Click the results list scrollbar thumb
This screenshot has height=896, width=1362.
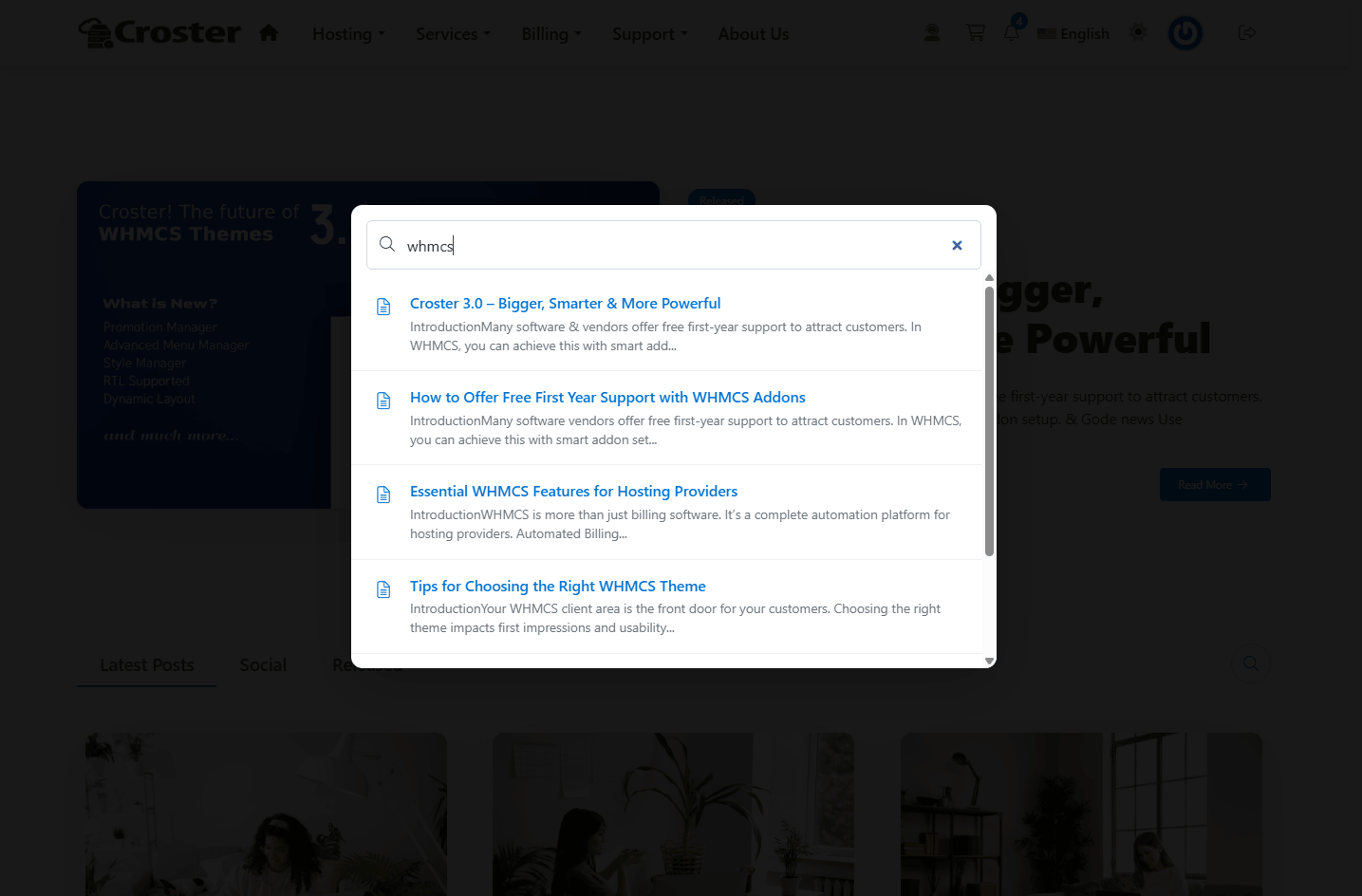989,420
